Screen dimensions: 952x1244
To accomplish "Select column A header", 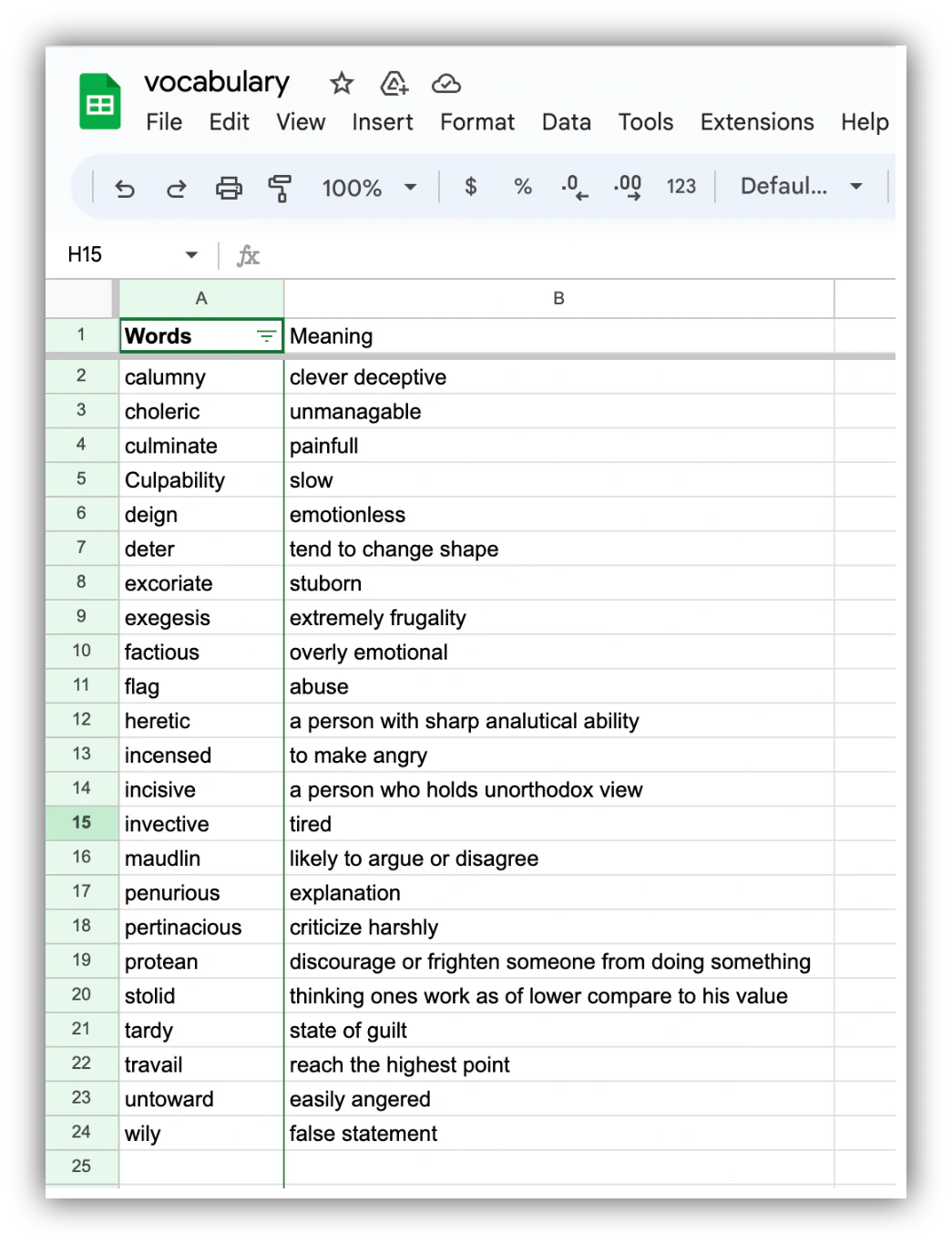I will point(201,298).
